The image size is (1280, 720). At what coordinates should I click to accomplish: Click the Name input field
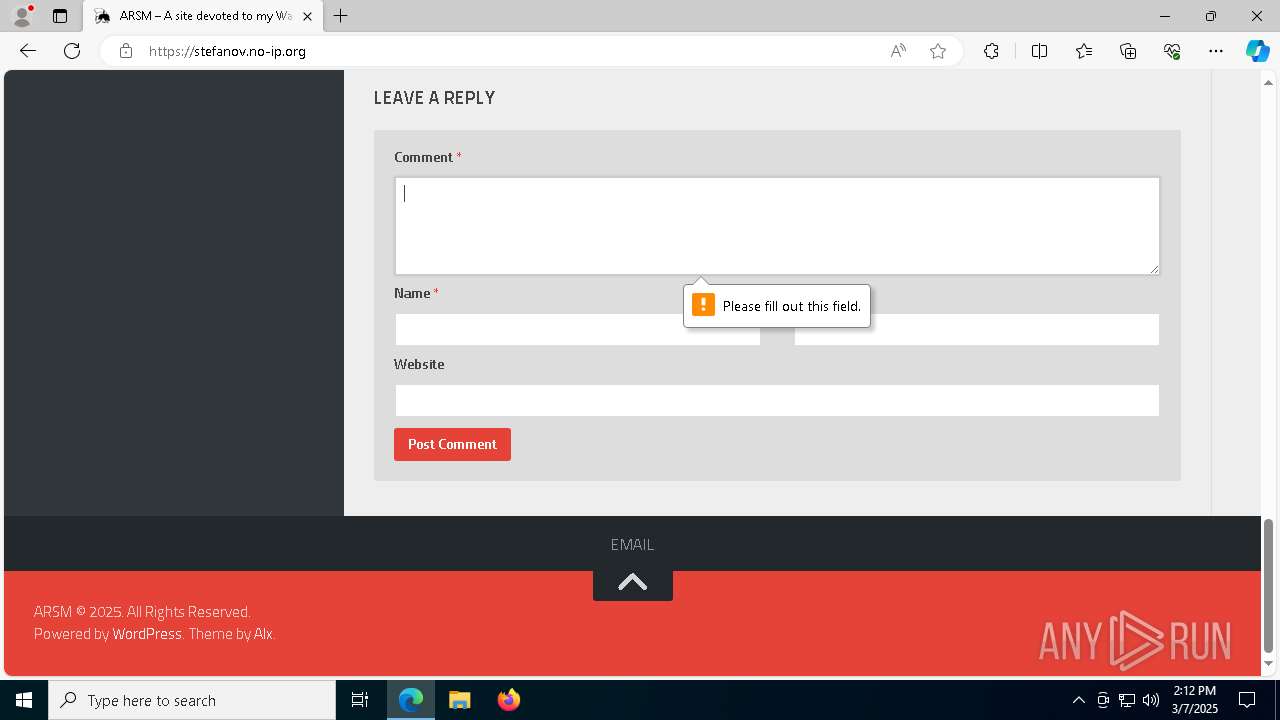coord(578,329)
